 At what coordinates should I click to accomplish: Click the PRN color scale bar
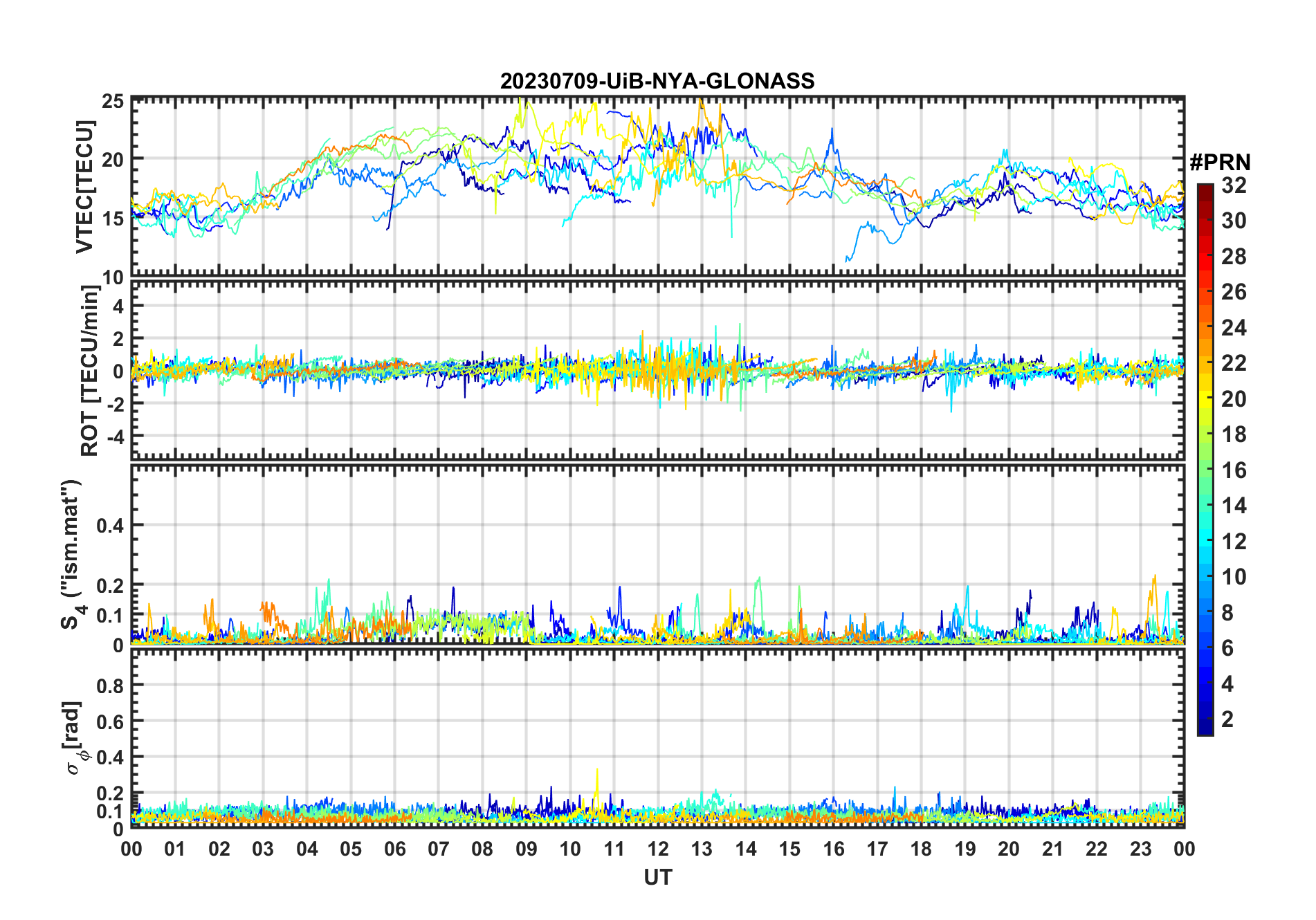pos(1205,459)
